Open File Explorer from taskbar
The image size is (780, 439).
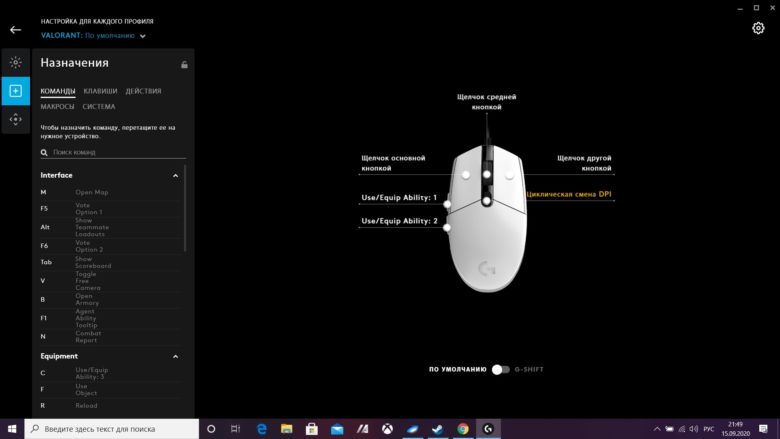pyautogui.click(x=287, y=429)
